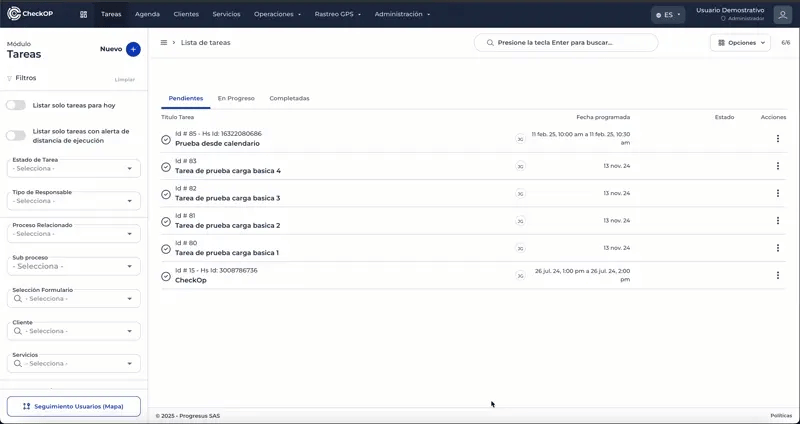Open three-dot actions menu for CheckOp task
The height and width of the screenshot is (424, 800).
pyautogui.click(x=777, y=275)
